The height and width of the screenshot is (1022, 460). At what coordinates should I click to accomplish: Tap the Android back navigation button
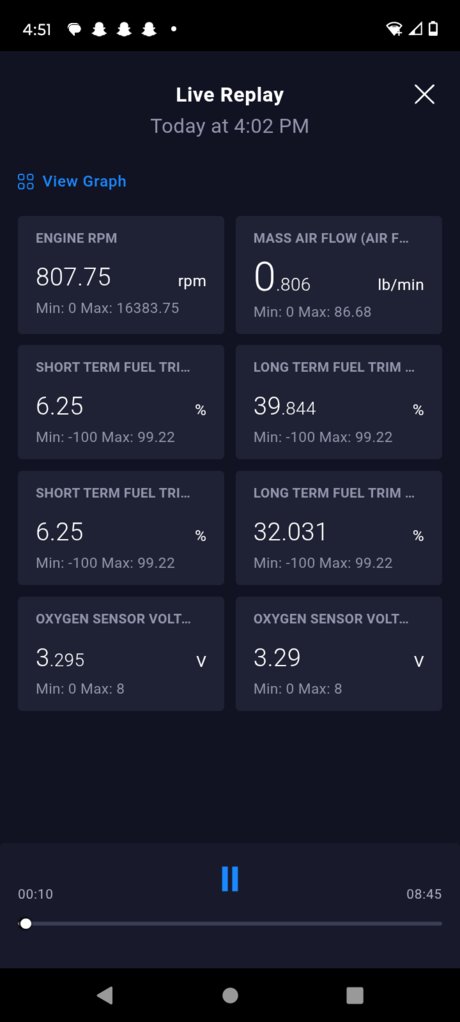click(104, 995)
